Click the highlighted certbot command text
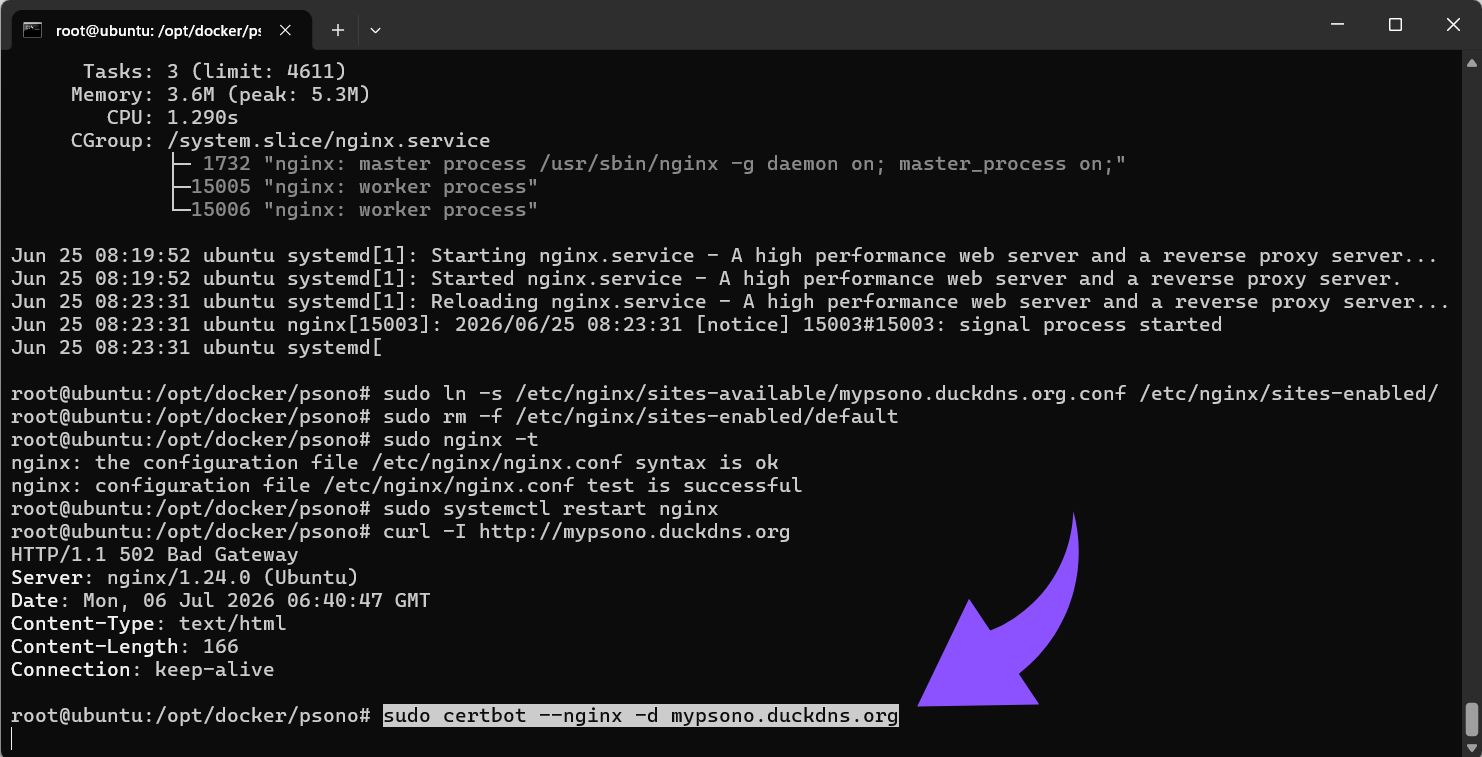This screenshot has width=1482, height=757. pos(641,716)
